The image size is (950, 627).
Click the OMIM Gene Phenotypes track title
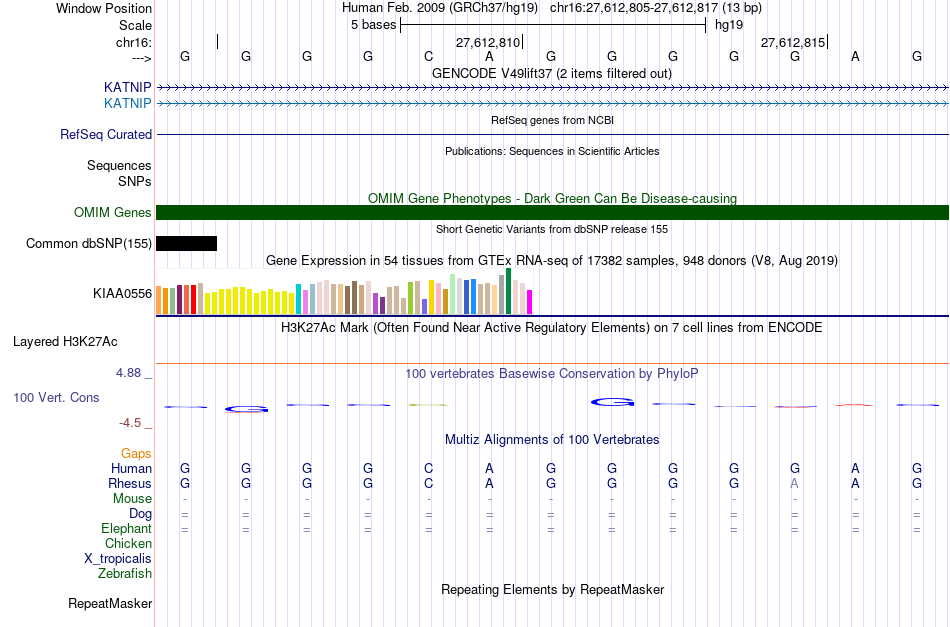[x=552, y=198]
